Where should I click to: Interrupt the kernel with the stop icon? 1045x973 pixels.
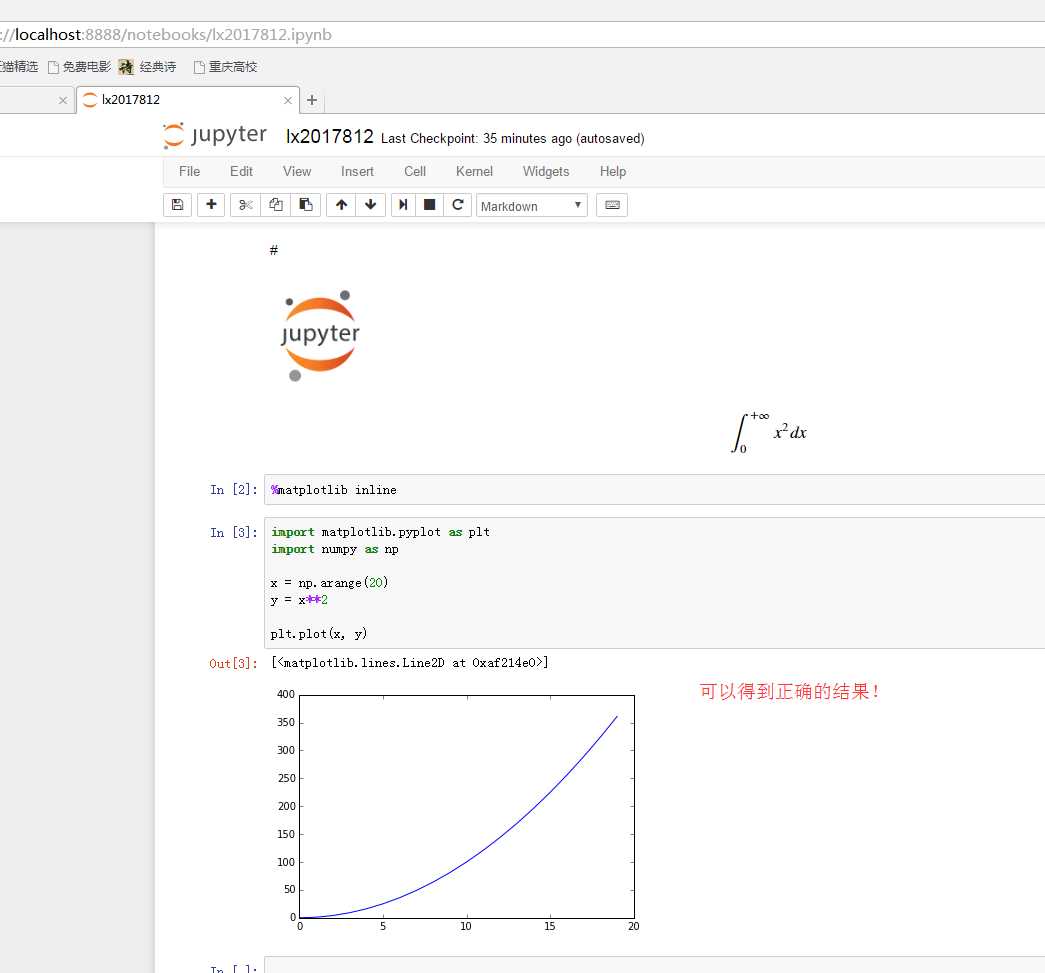pyautogui.click(x=430, y=205)
